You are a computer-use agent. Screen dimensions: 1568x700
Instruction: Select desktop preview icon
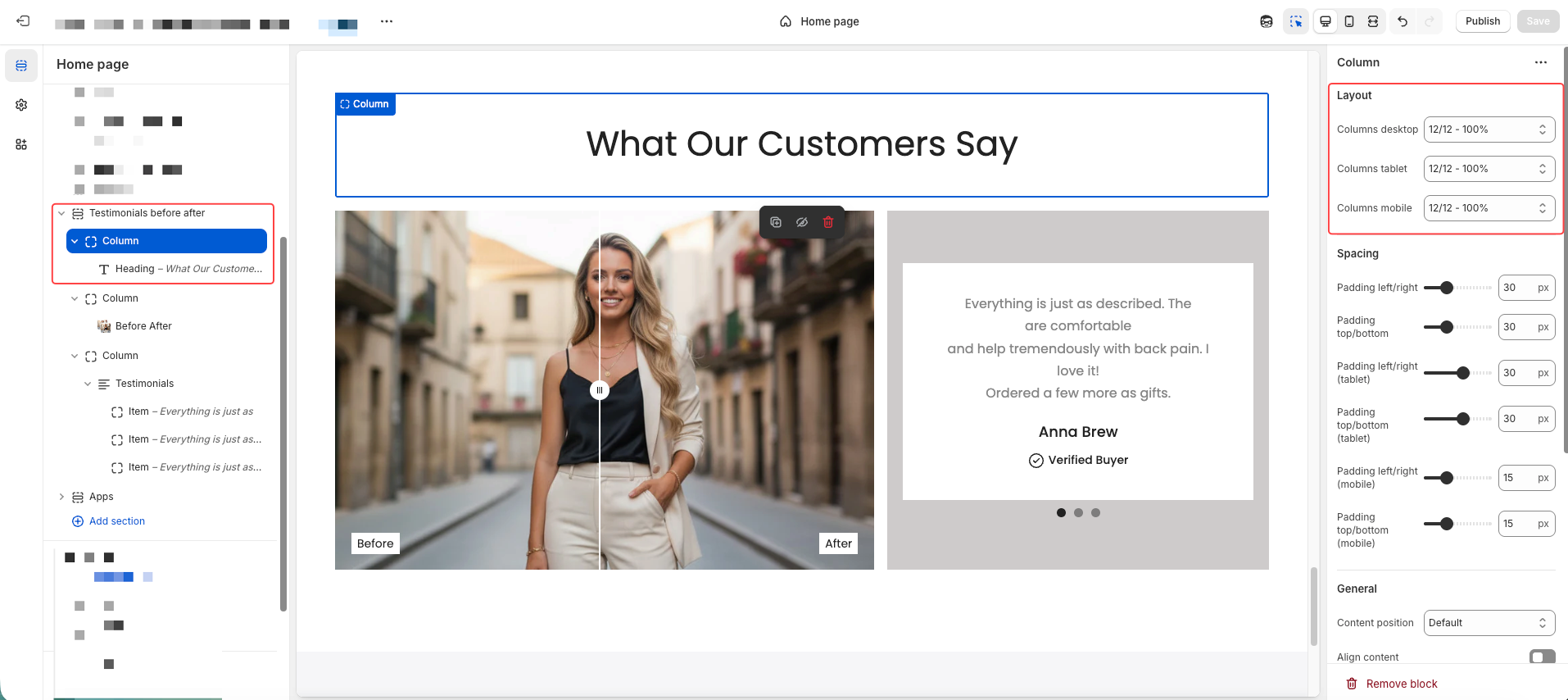[x=1325, y=21]
